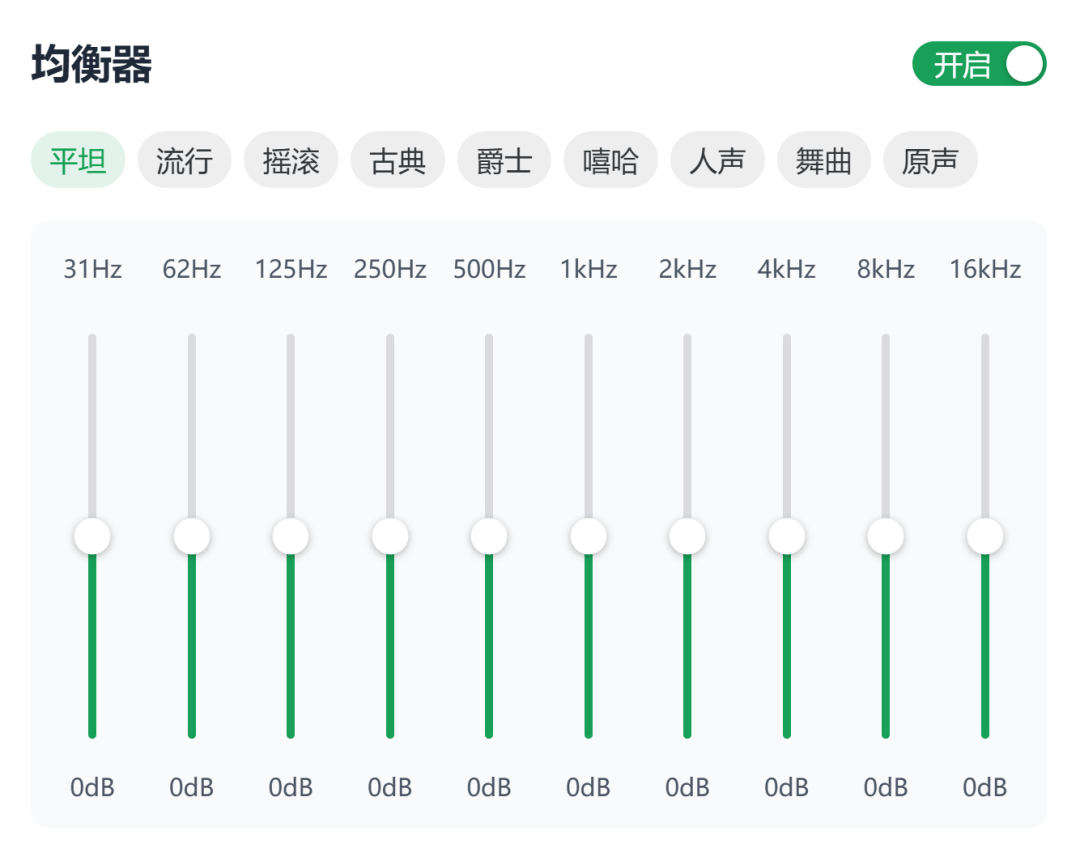
Task: Click the 125Hz band slider handle
Action: point(291,536)
